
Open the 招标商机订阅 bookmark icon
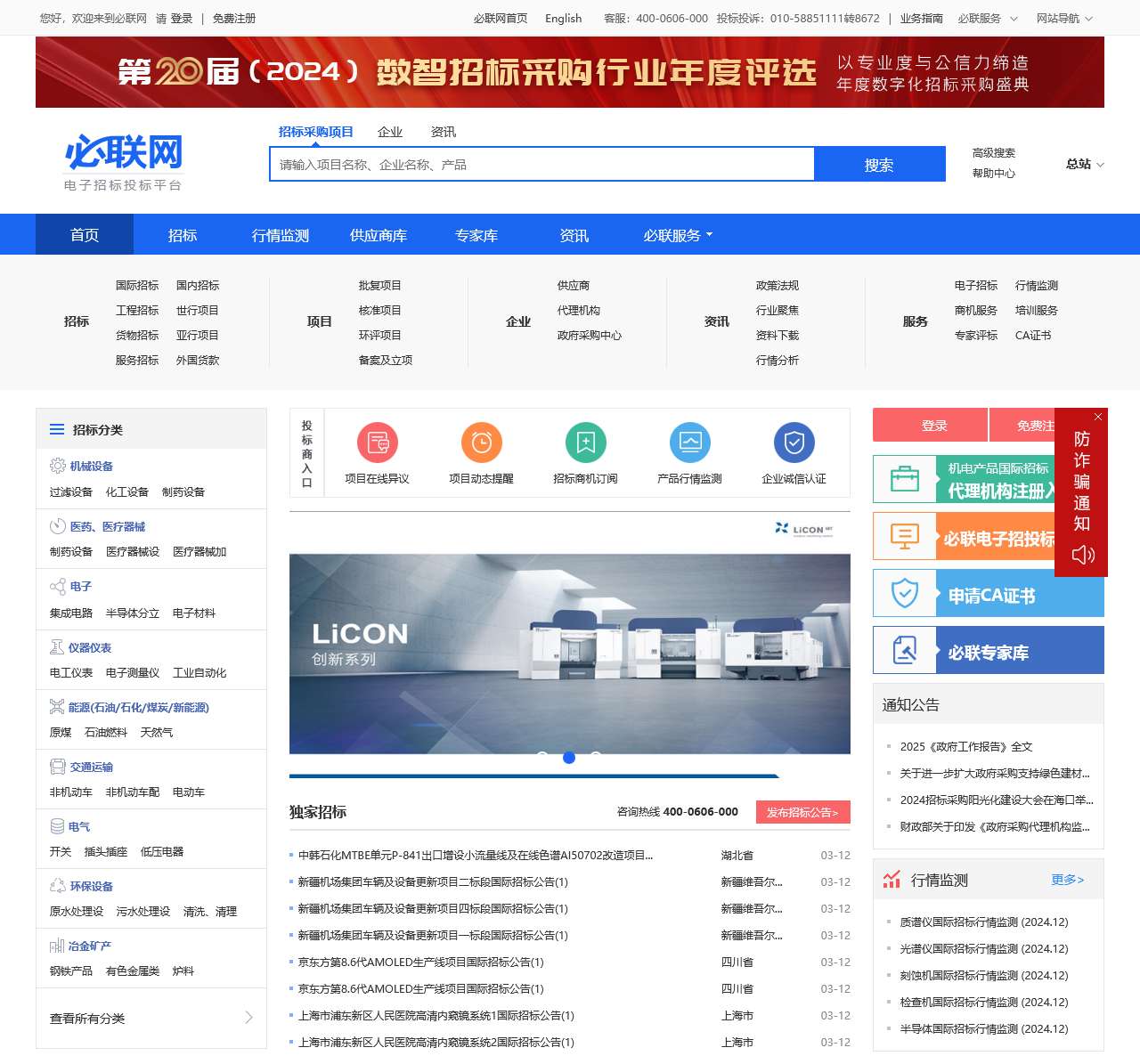click(586, 443)
